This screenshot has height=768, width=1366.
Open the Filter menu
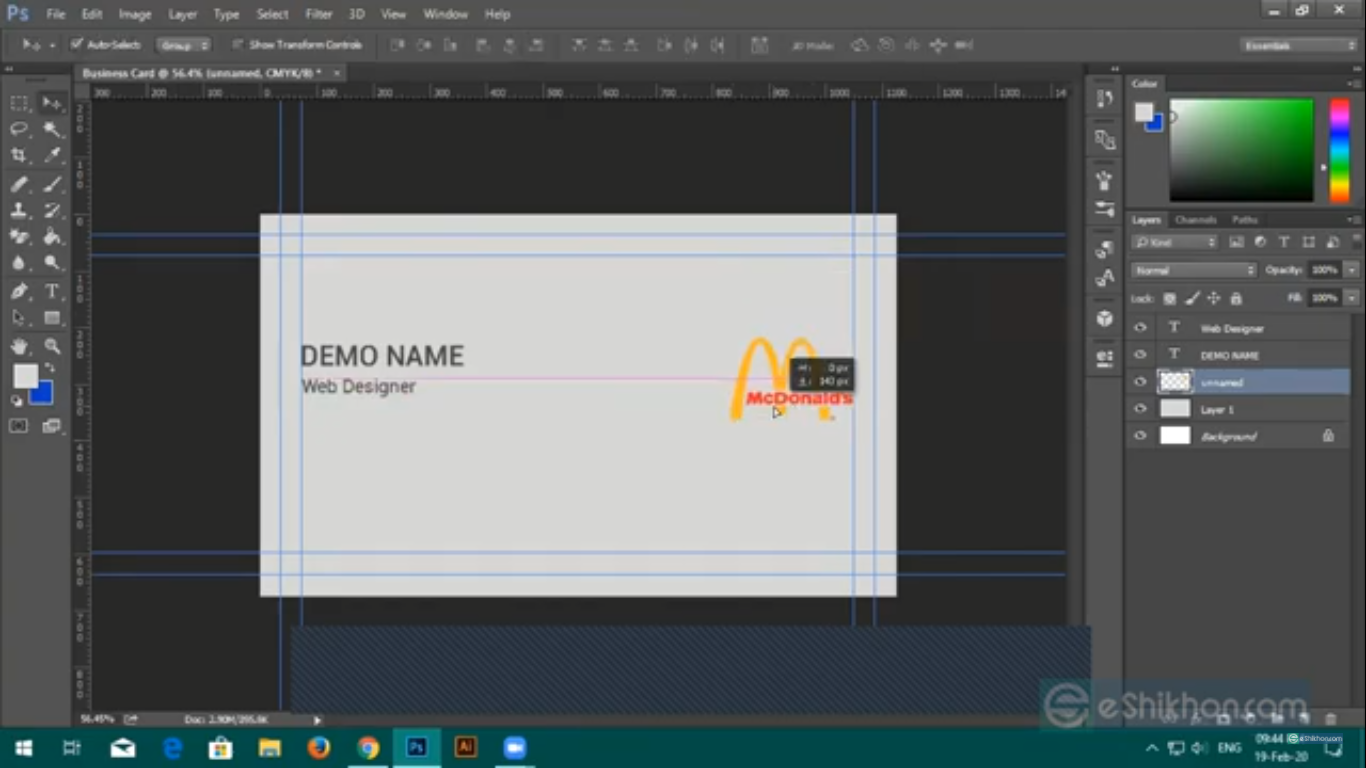tap(318, 14)
